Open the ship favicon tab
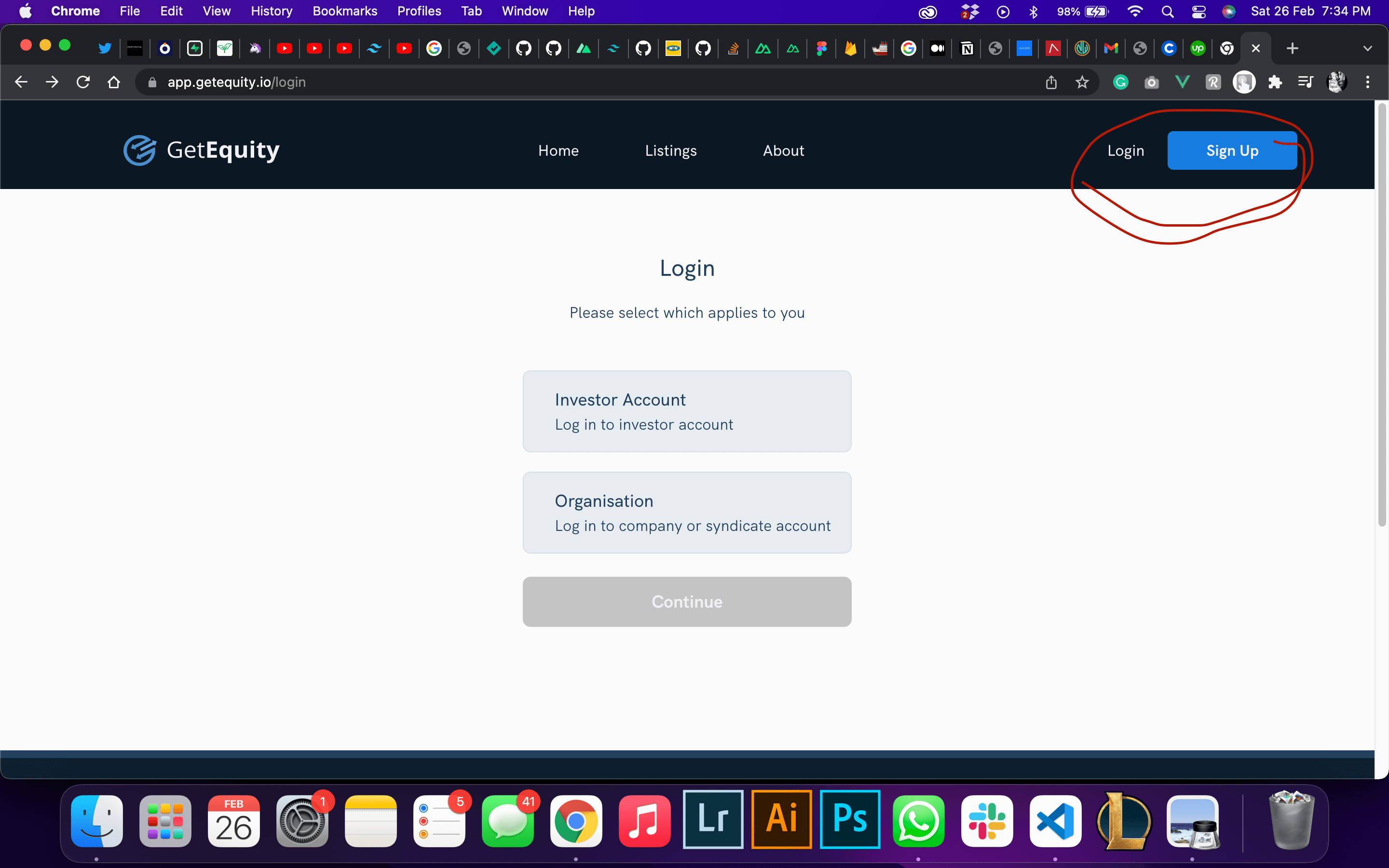The height and width of the screenshot is (868, 1389). [x=879, y=48]
